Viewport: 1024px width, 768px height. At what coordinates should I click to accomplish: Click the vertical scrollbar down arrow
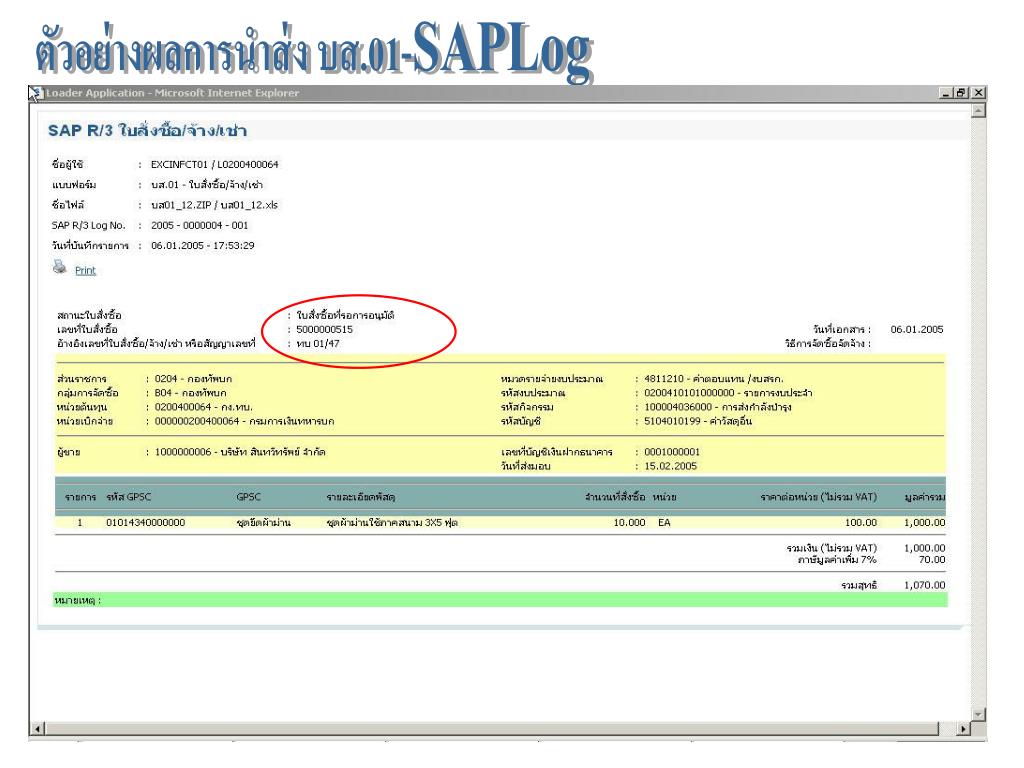coord(978,714)
